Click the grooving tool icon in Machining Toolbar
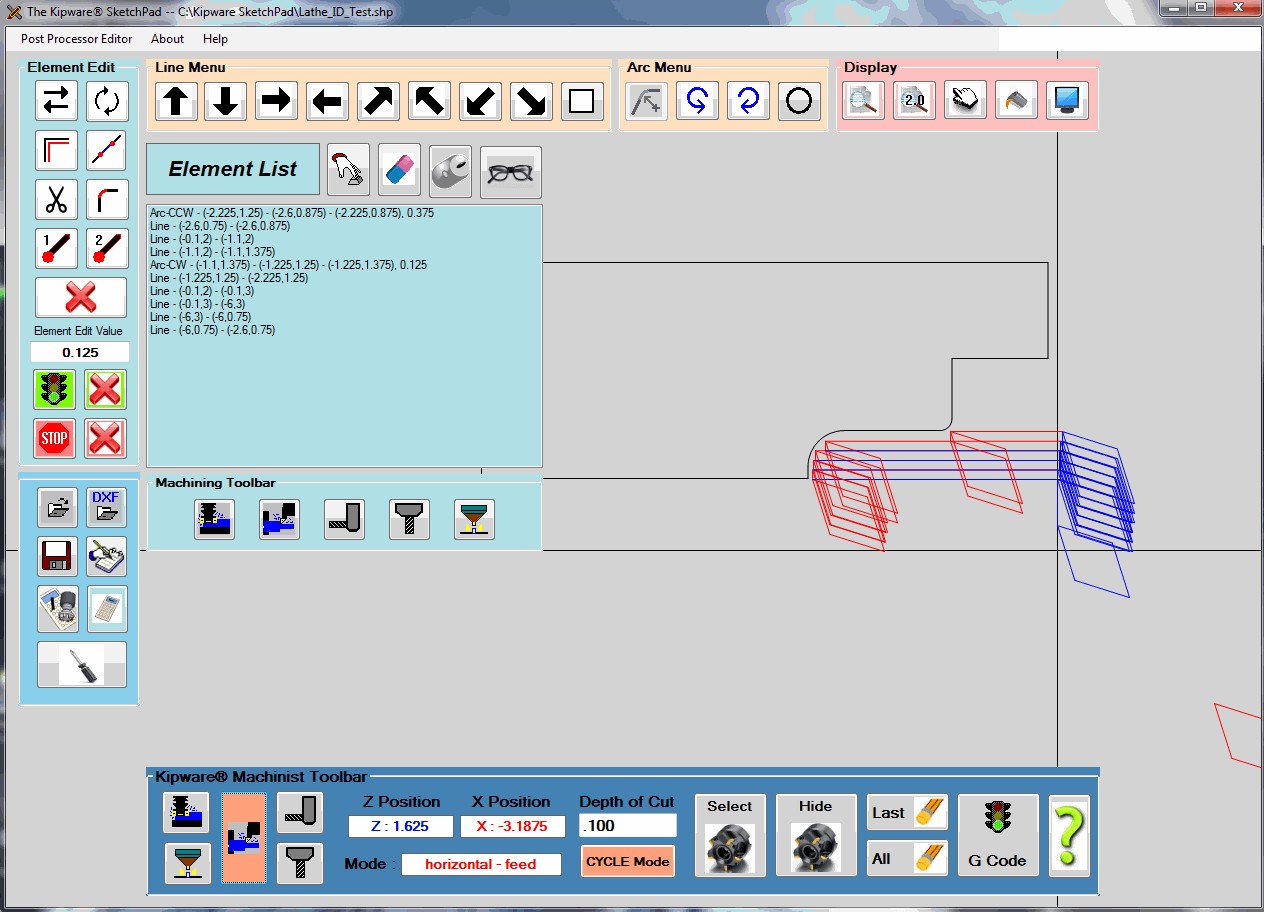This screenshot has width=1264, height=912. coord(344,519)
